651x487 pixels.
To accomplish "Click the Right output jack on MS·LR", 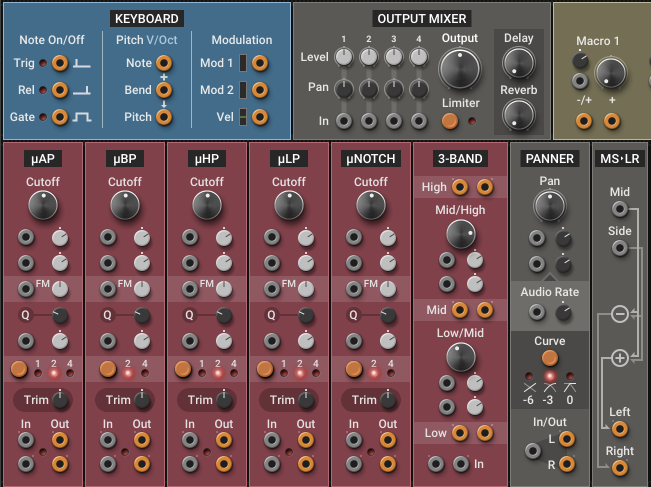I will click(x=620, y=468).
